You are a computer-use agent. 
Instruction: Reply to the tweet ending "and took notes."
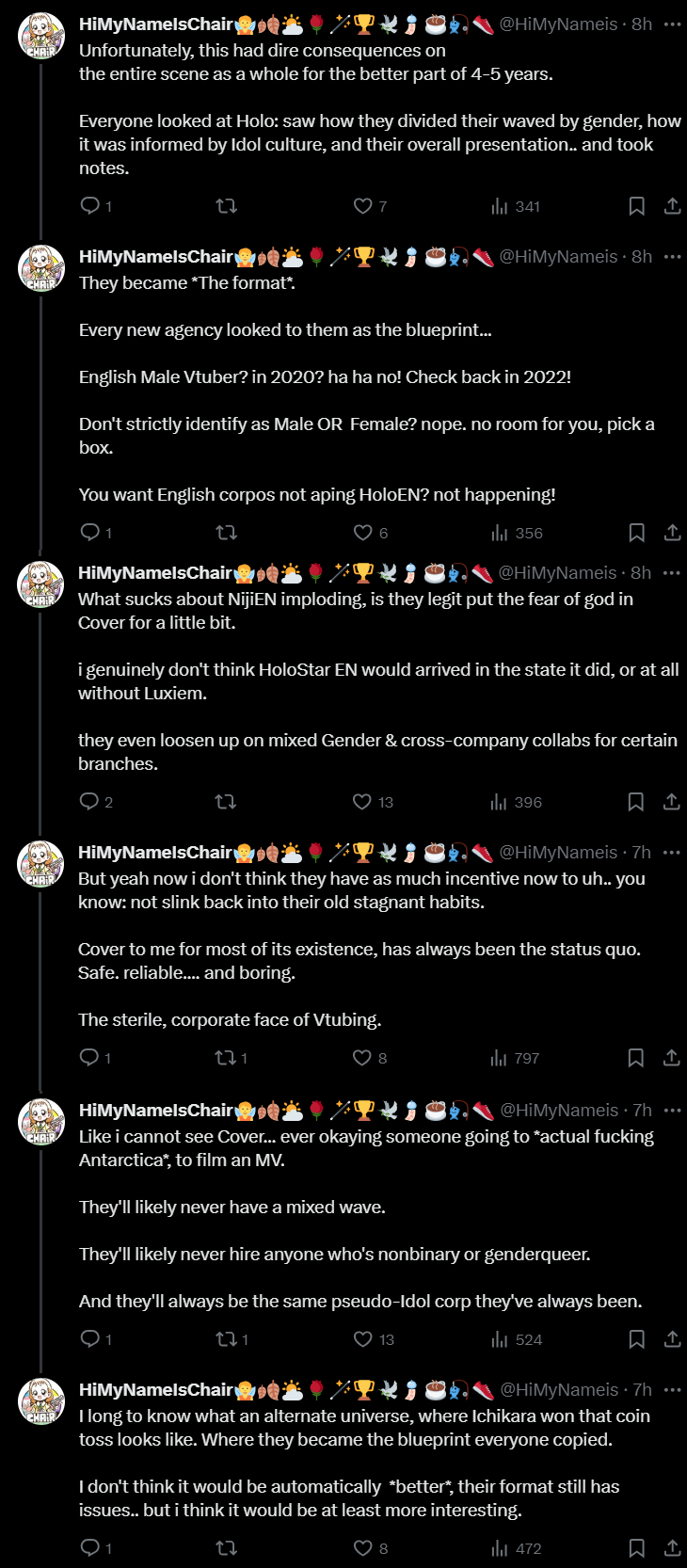click(x=90, y=206)
